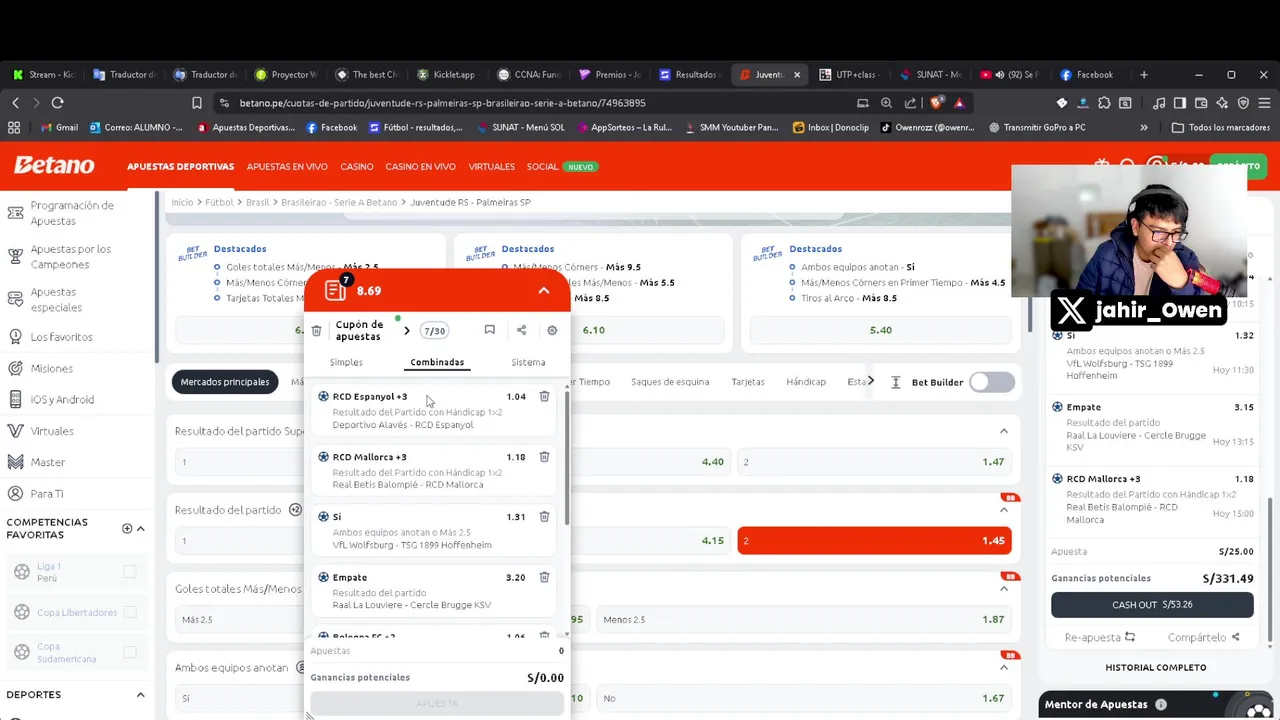Viewport: 1280px width, 720px height.
Task: Select the Hándicap market tab
Action: [806, 382]
